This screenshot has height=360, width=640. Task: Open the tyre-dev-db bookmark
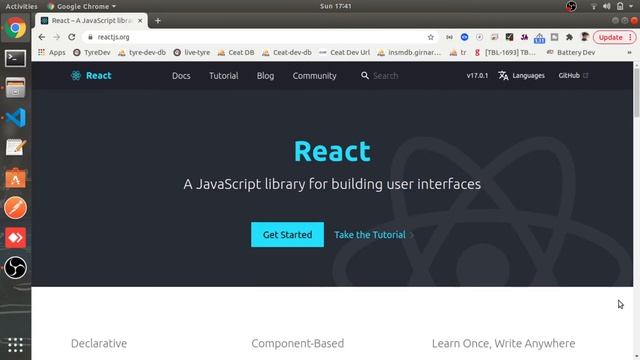142,52
